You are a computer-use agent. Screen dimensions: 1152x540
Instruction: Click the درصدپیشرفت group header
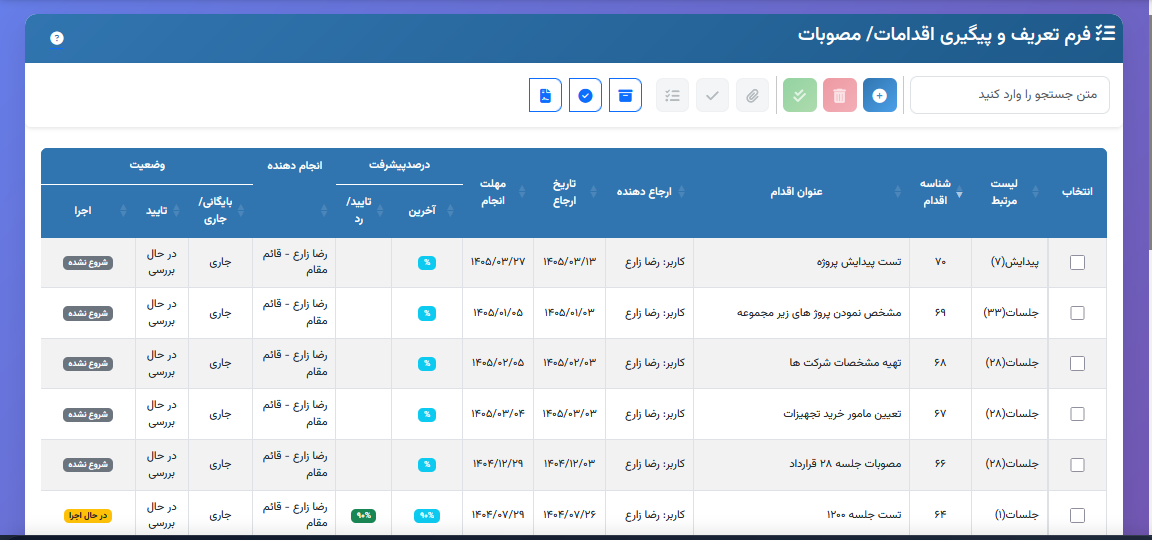(400, 165)
